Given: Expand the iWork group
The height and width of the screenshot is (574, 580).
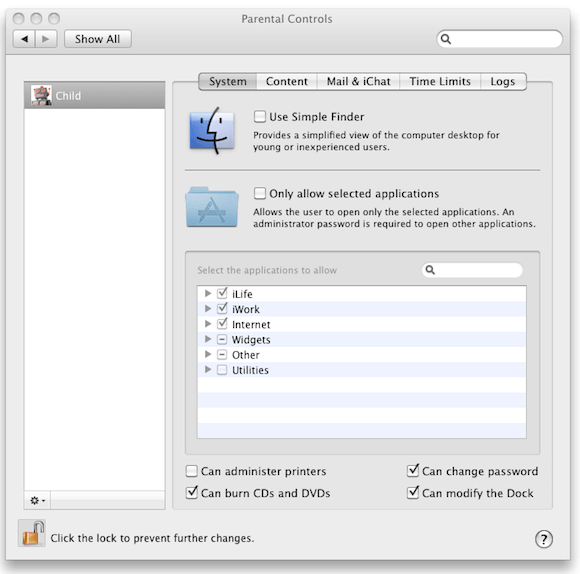Looking at the screenshot, I should [208, 308].
